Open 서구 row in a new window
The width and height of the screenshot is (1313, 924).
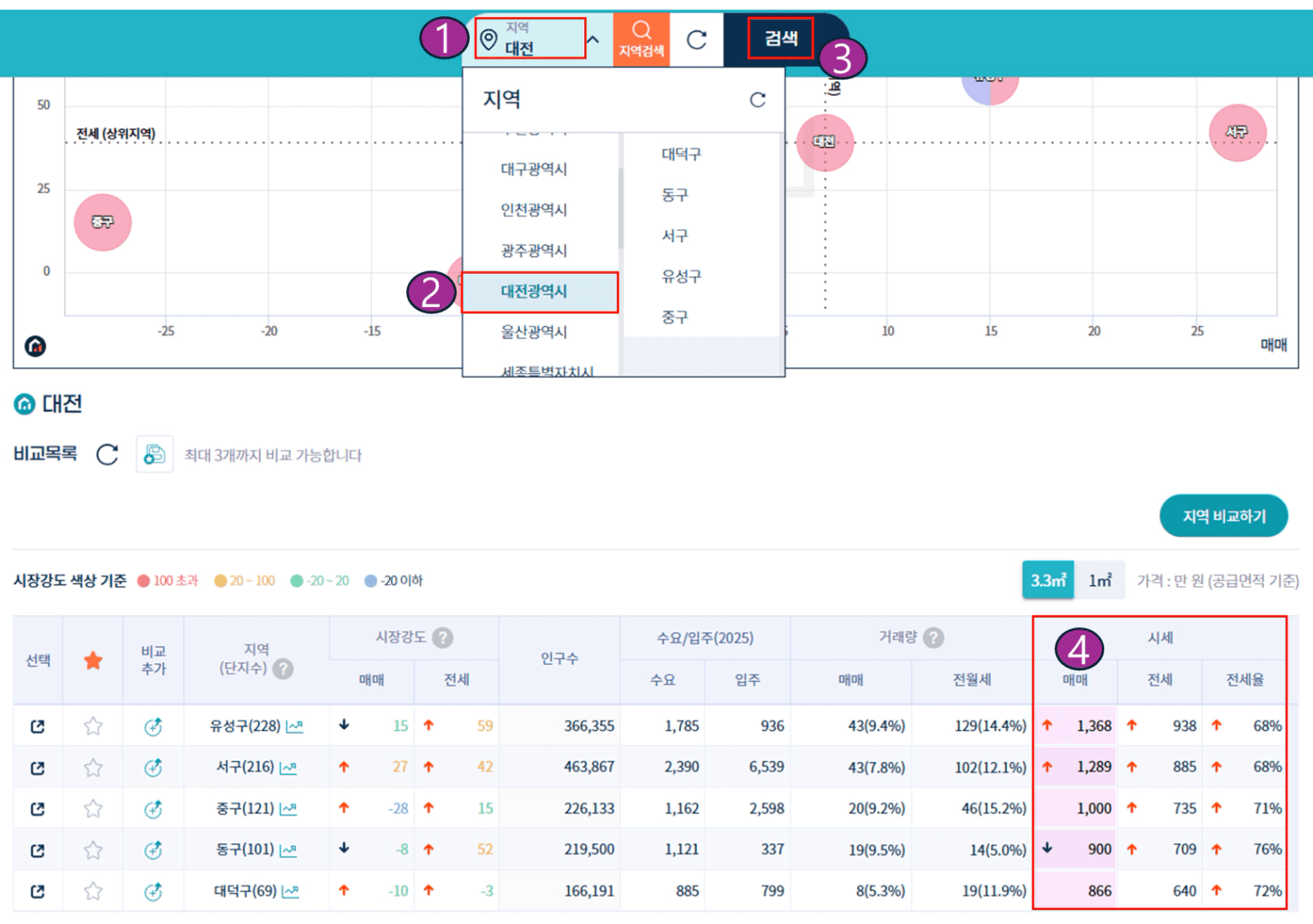click(x=38, y=767)
